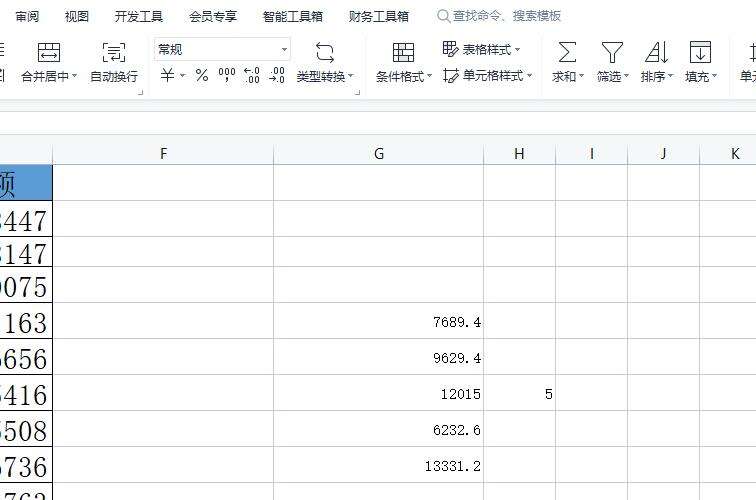Click the 排序 sort icon

pyautogui.click(x=657, y=52)
